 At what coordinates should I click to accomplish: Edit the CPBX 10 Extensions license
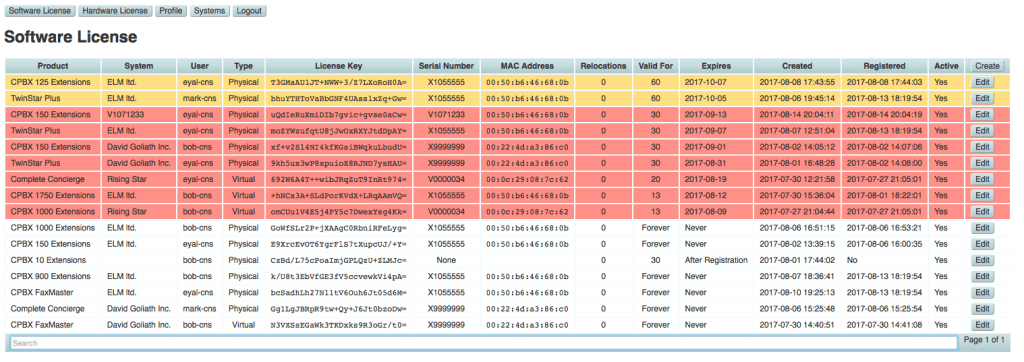pos(982,260)
